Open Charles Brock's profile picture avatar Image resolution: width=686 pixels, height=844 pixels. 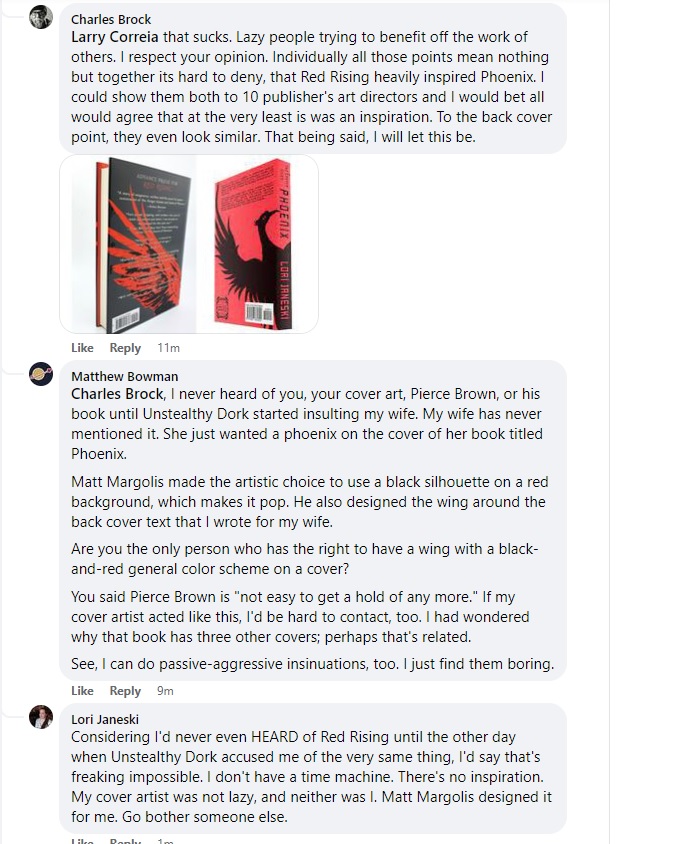[41, 17]
